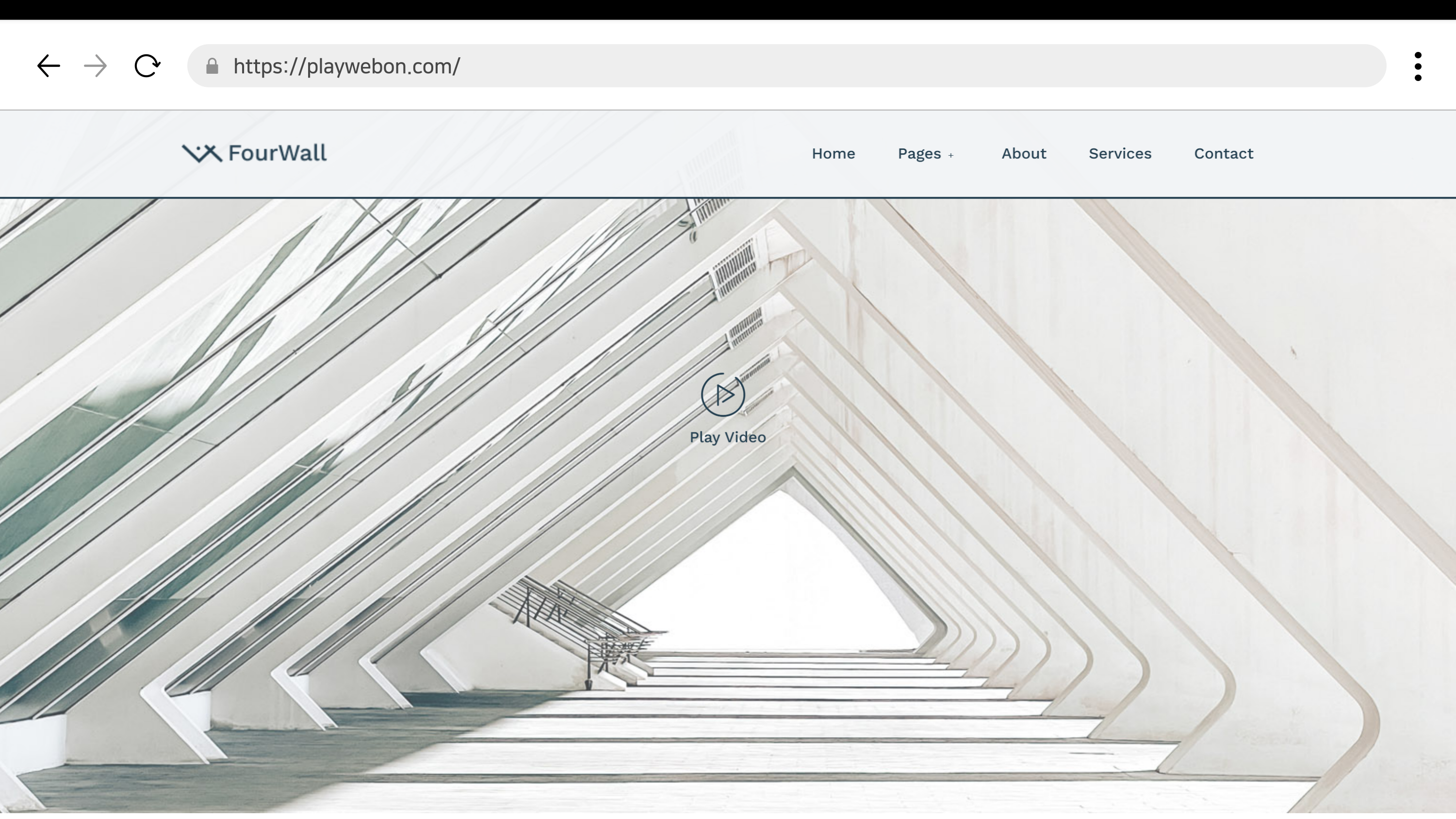Open the three-dot browser menu

coord(1418,66)
